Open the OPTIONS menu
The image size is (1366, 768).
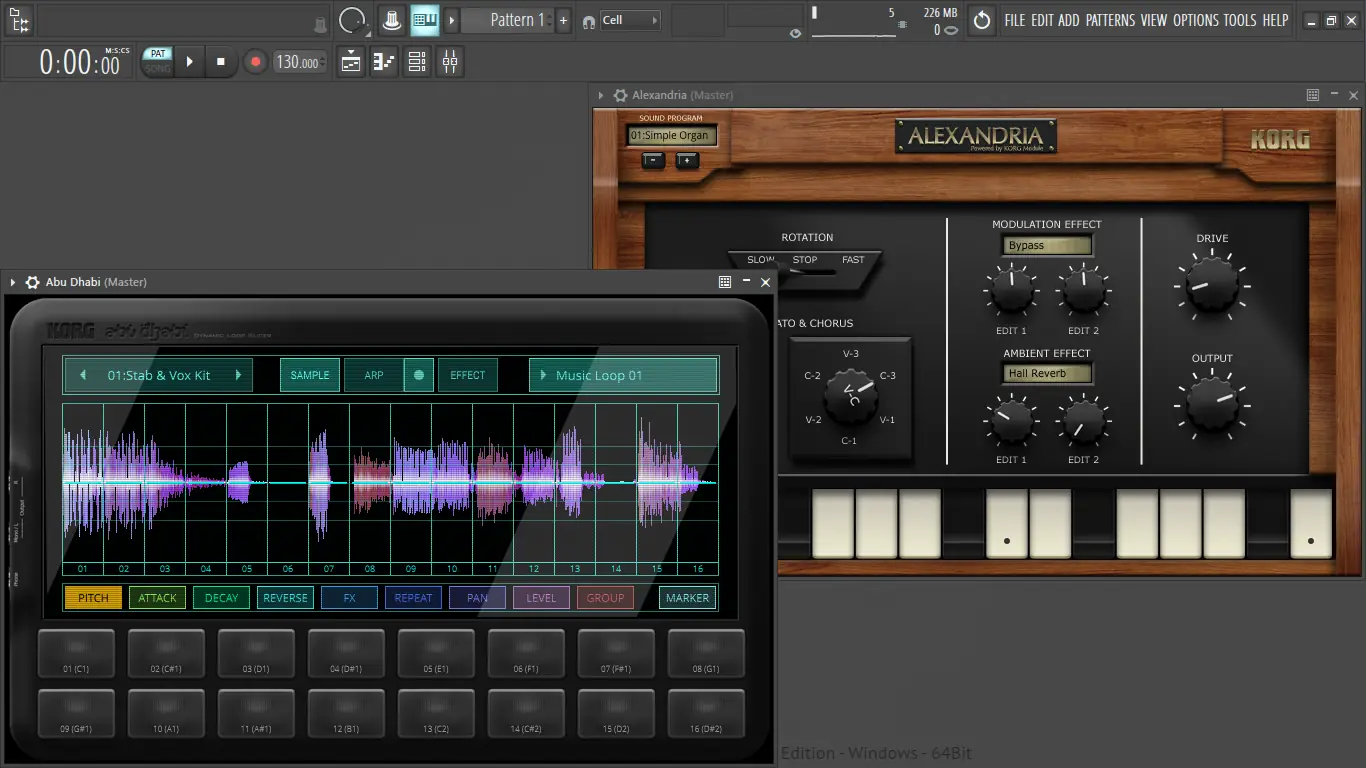point(1195,20)
